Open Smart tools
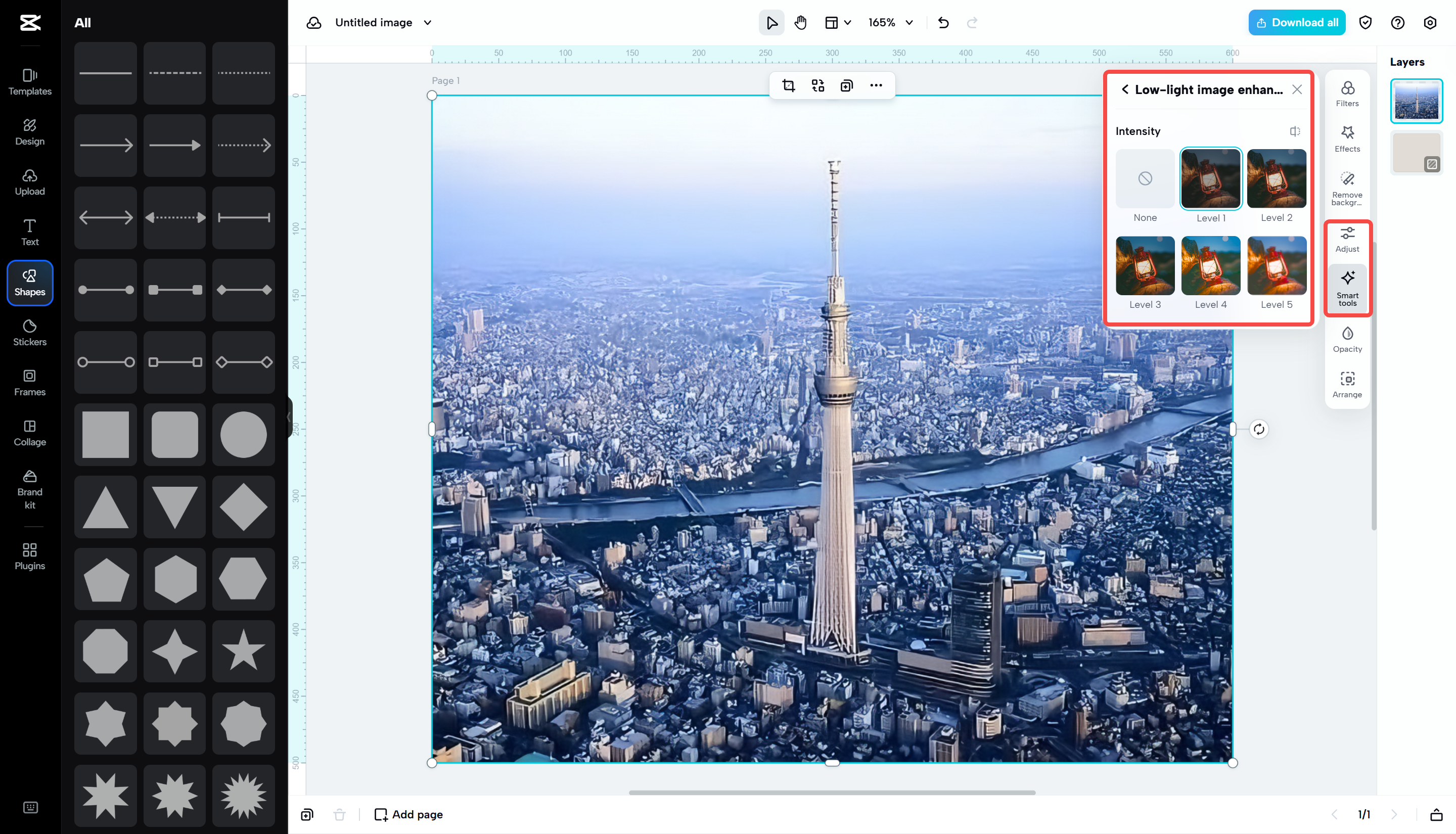 point(1347,288)
